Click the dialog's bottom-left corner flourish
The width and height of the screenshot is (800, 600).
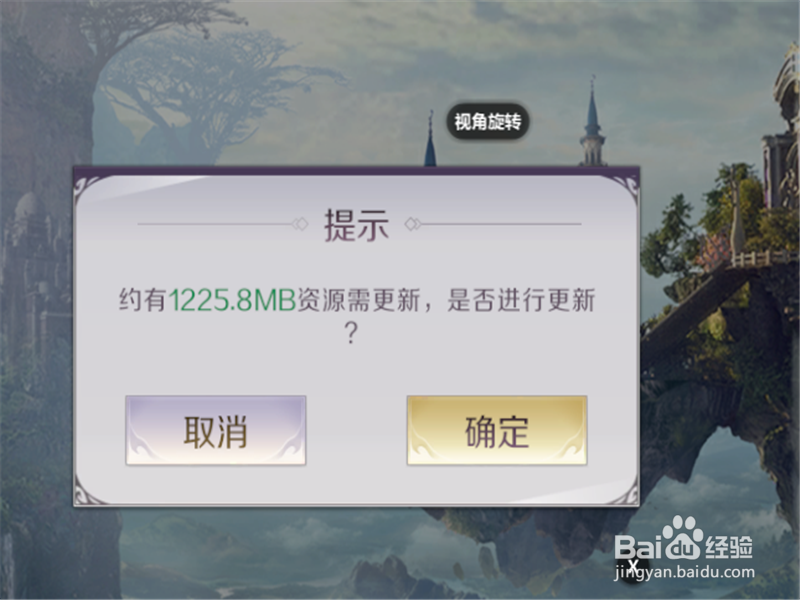tap(88, 490)
